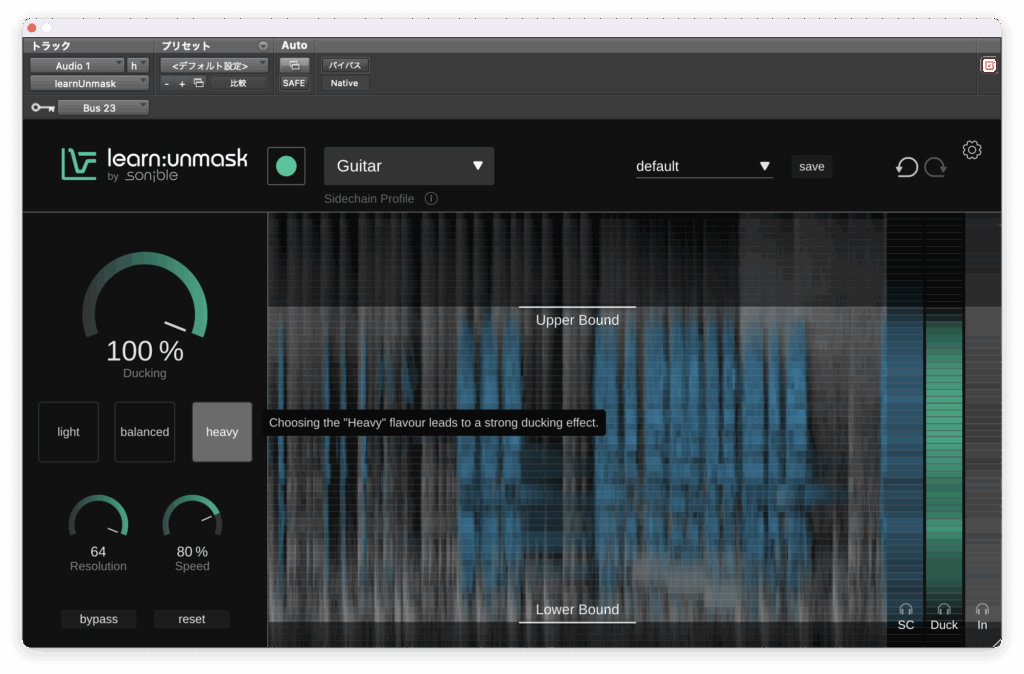Open the preset menu circle arrow

pyautogui.click(x=263, y=46)
